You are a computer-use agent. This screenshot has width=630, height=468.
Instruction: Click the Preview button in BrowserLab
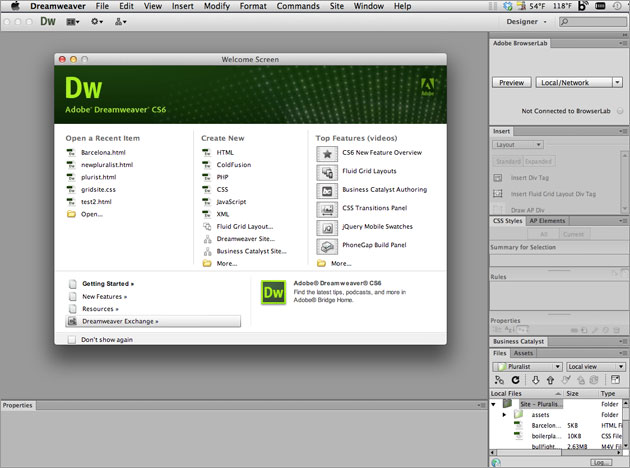[x=511, y=82]
